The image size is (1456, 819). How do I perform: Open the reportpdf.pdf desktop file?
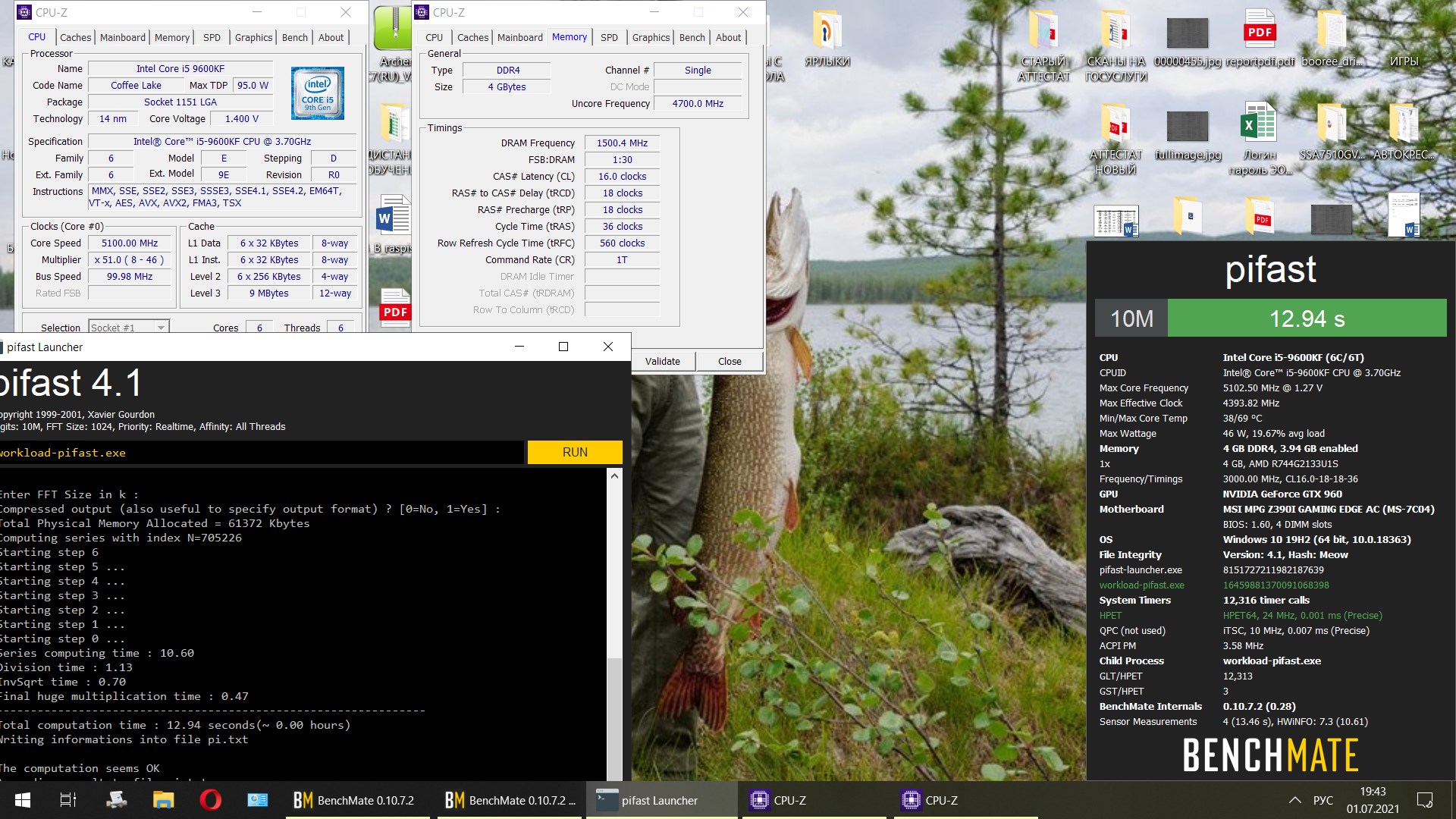pyautogui.click(x=1260, y=39)
